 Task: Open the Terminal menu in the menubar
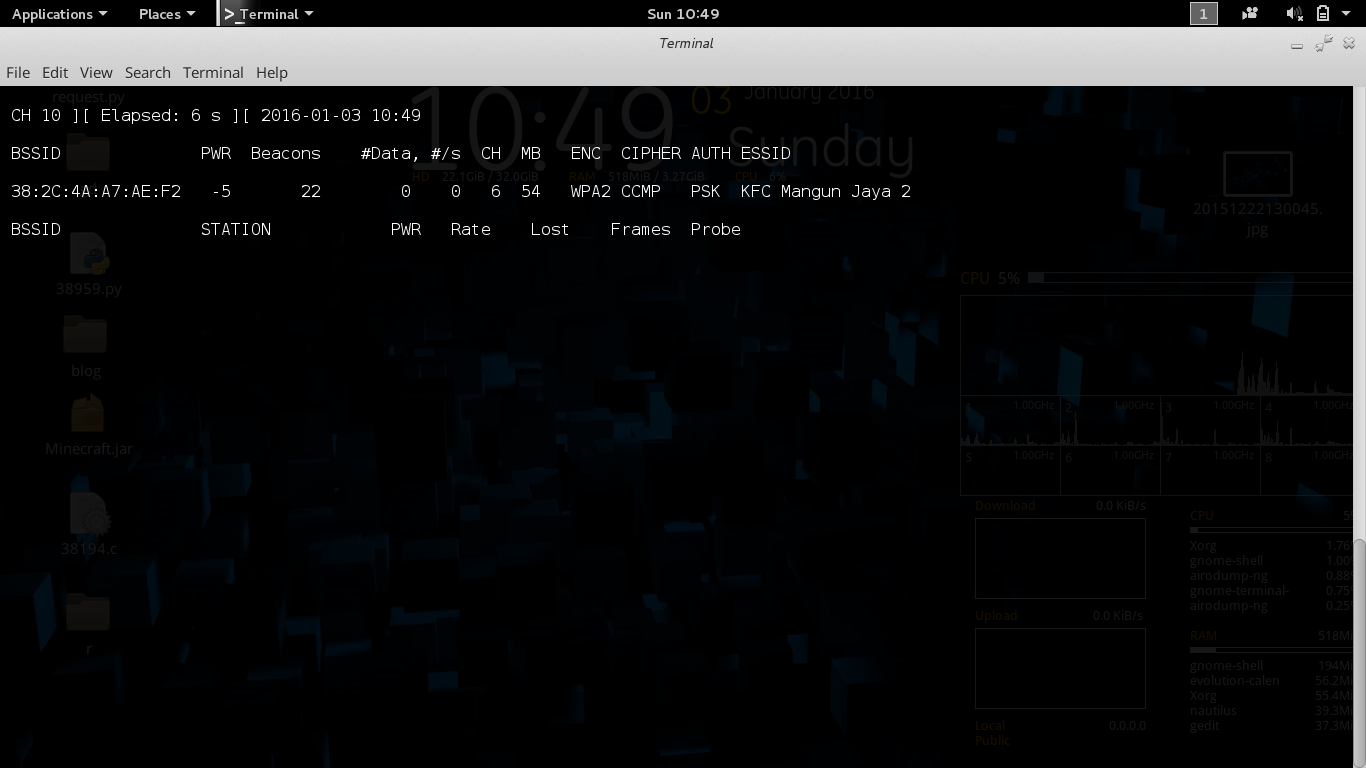(x=213, y=72)
